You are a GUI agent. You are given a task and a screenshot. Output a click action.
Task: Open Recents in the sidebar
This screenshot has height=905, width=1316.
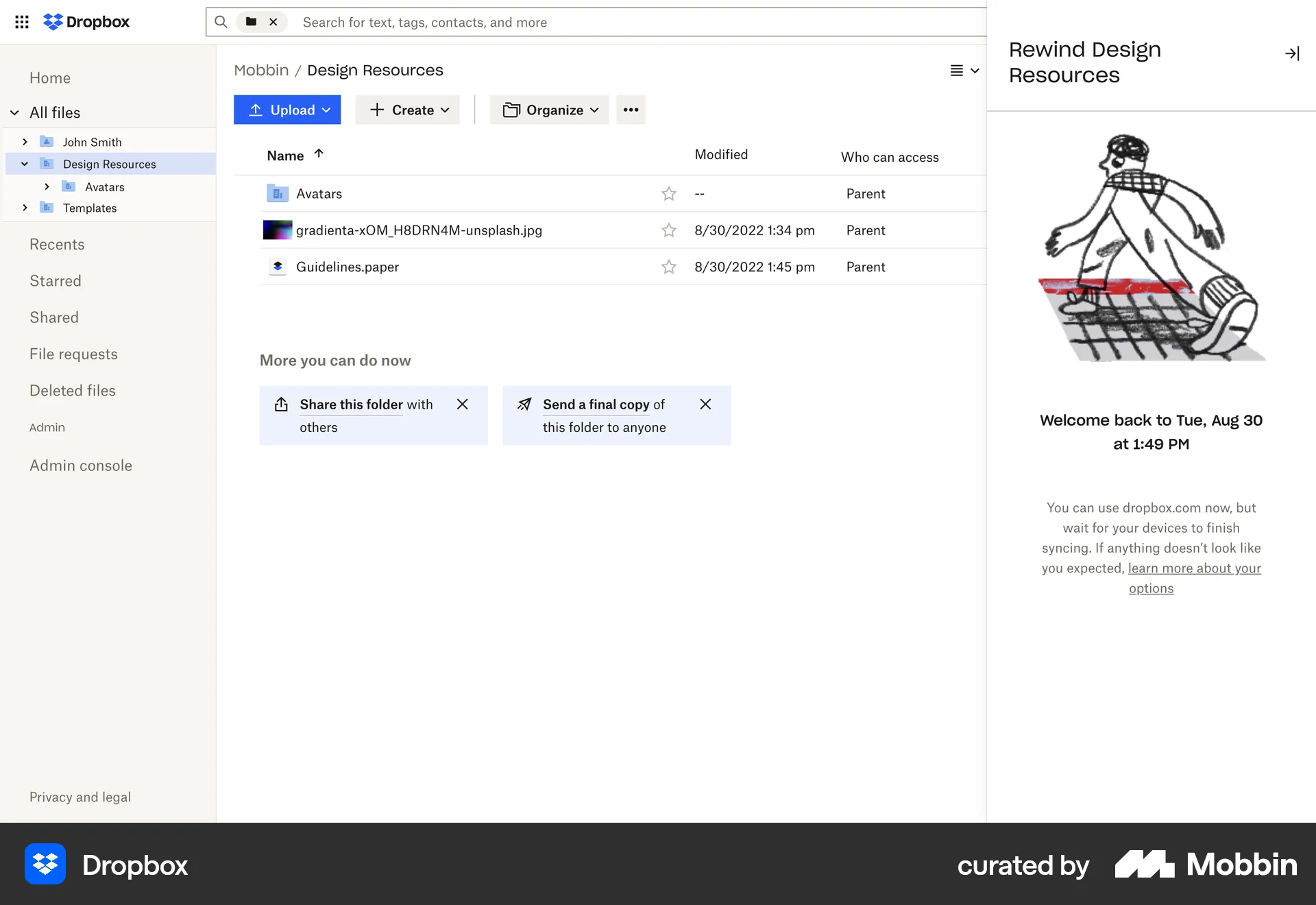pyautogui.click(x=57, y=245)
